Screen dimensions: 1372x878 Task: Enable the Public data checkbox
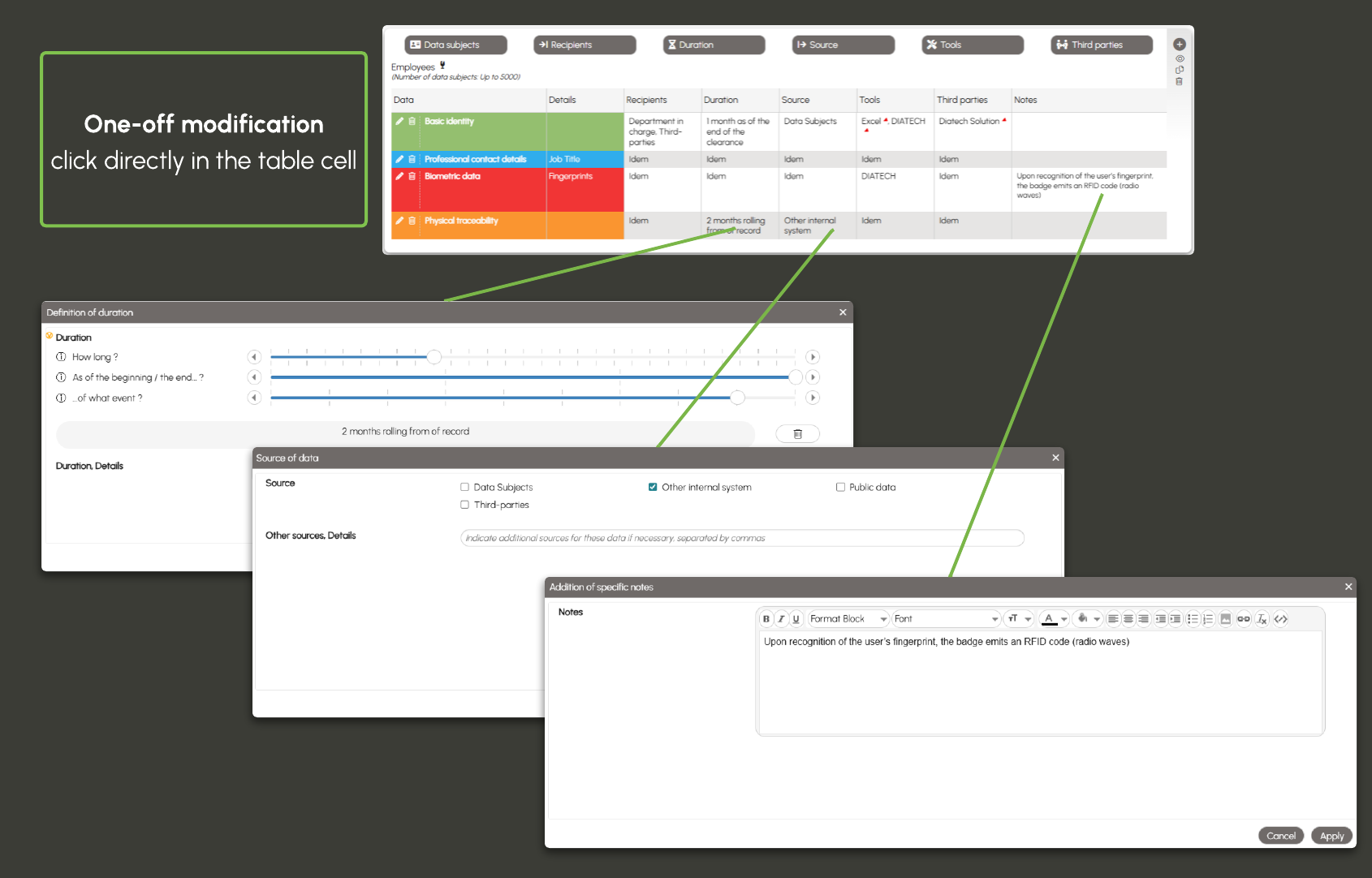click(x=840, y=488)
